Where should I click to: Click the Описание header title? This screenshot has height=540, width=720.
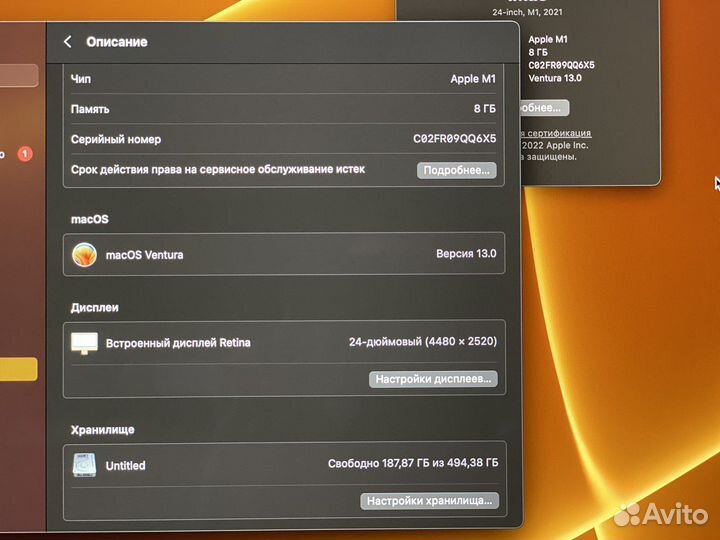pos(117,42)
